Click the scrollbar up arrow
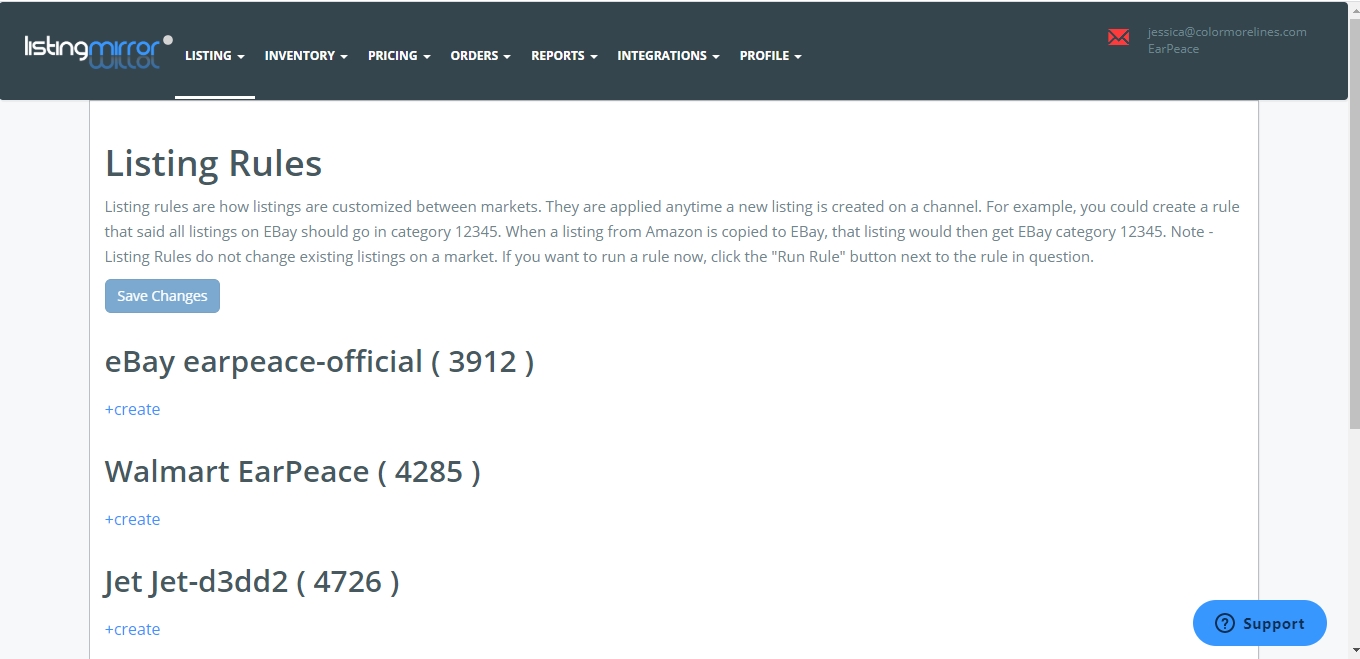Image resolution: width=1360 pixels, height=659 pixels. pyautogui.click(x=1353, y=8)
